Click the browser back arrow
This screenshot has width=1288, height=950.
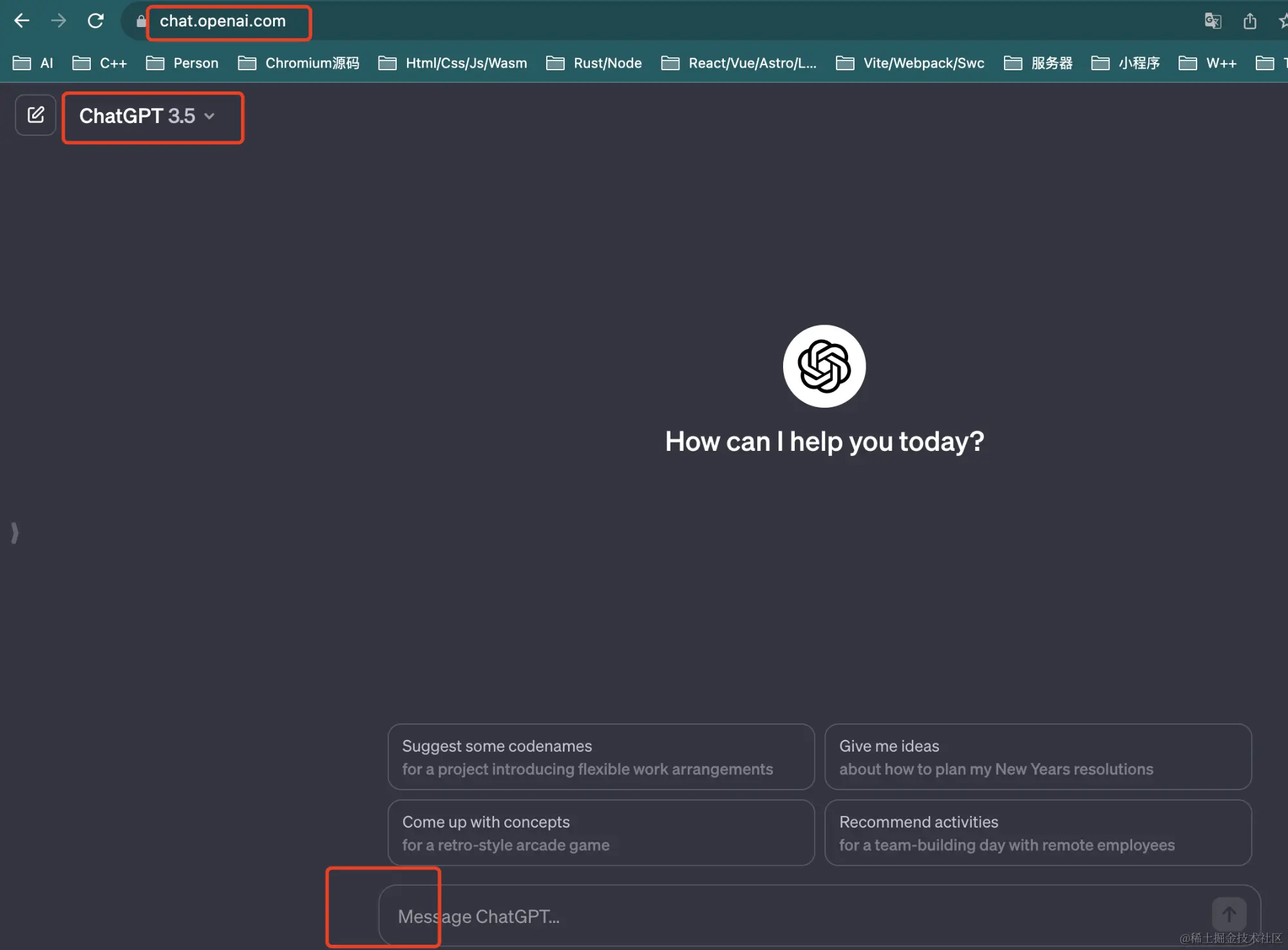pyautogui.click(x=22, y=21)
